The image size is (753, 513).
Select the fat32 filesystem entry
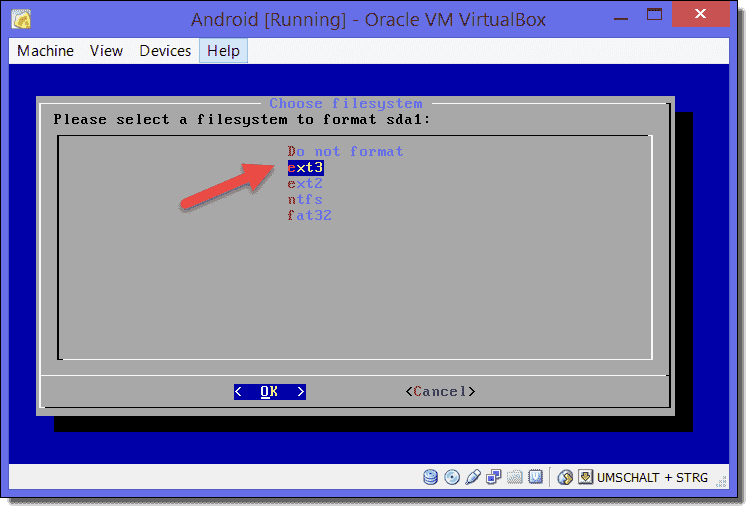tap(309, 215)
